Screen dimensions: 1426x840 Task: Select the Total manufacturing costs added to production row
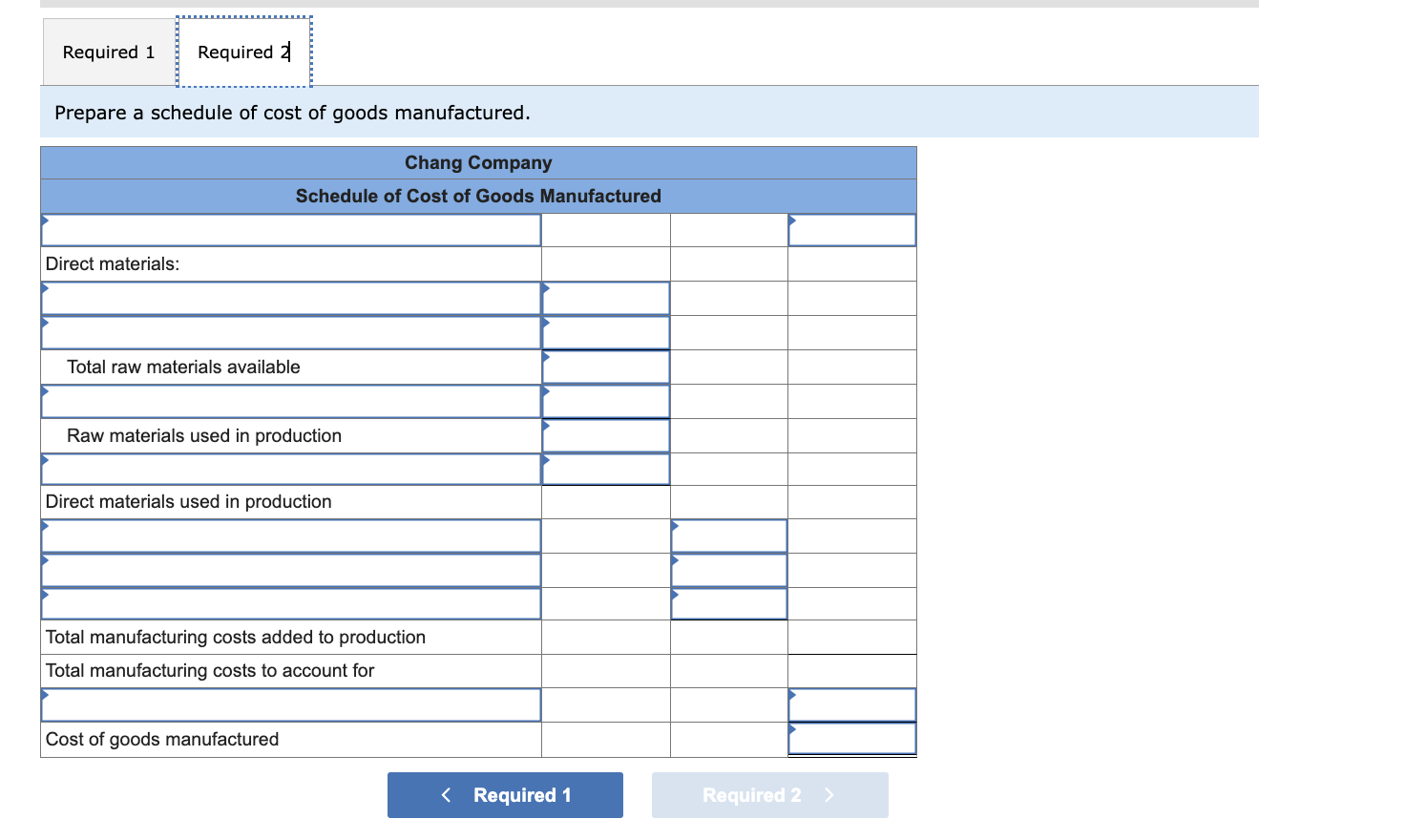point(290,637)
